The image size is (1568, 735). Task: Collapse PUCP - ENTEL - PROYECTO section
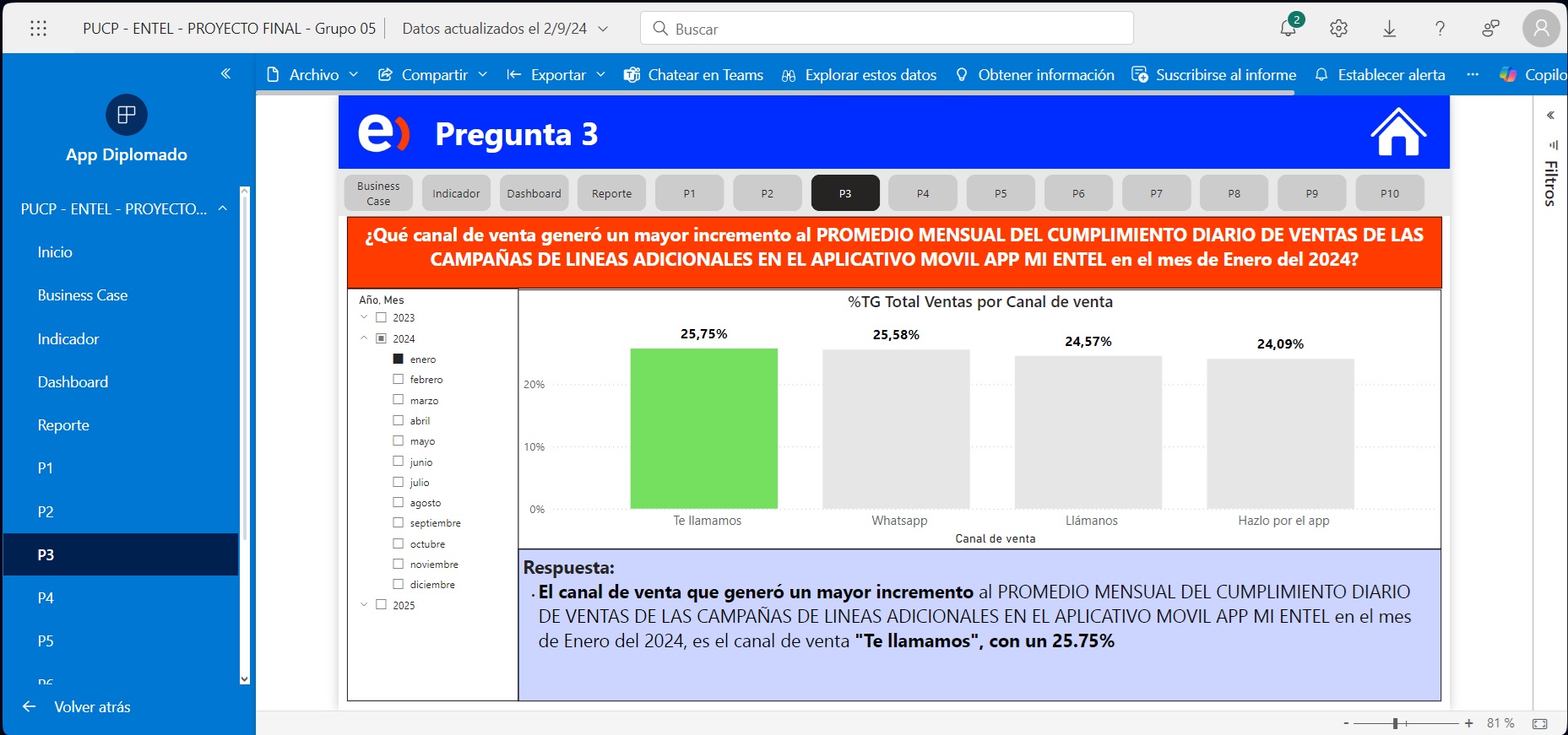click(223, 208)
